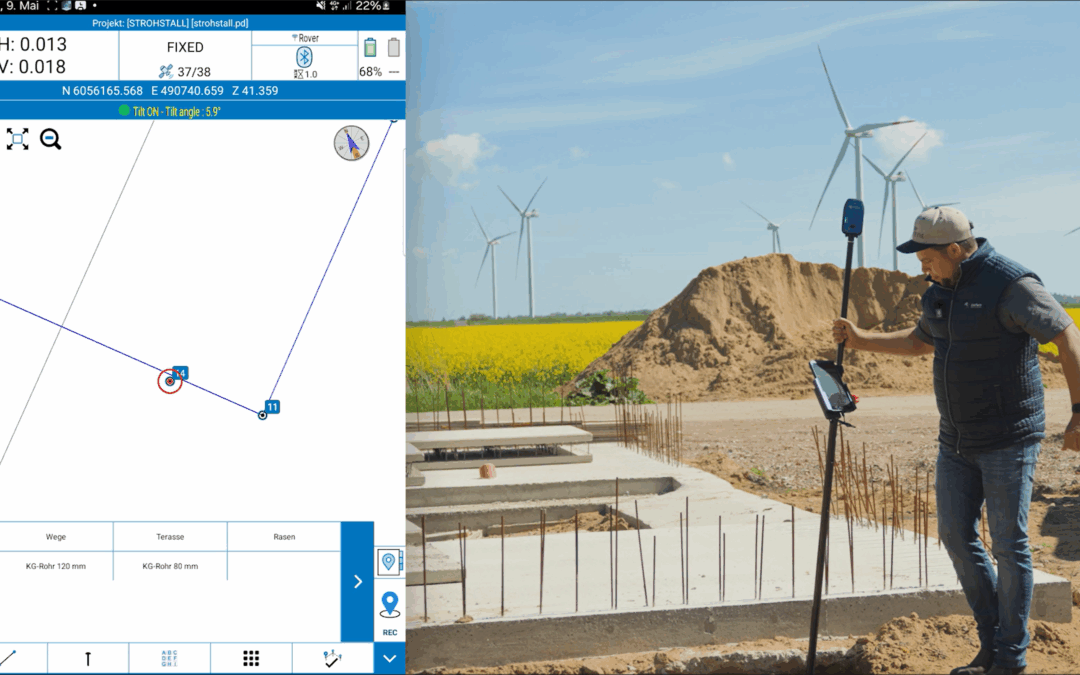Open the ABC text codes icon
1080x675 pixels.
(x=169, y=658)
